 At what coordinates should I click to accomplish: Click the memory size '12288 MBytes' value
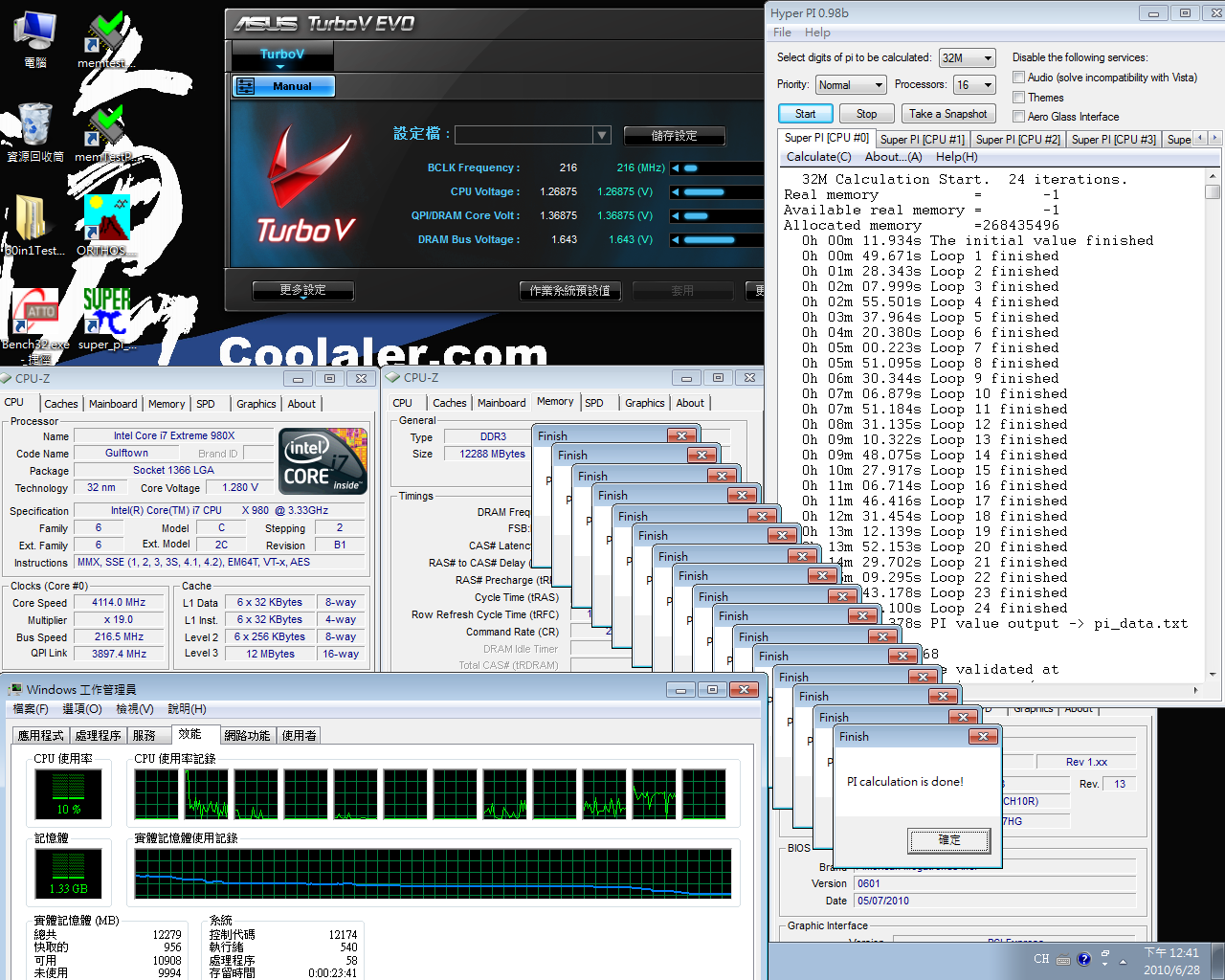click(492, 454)
